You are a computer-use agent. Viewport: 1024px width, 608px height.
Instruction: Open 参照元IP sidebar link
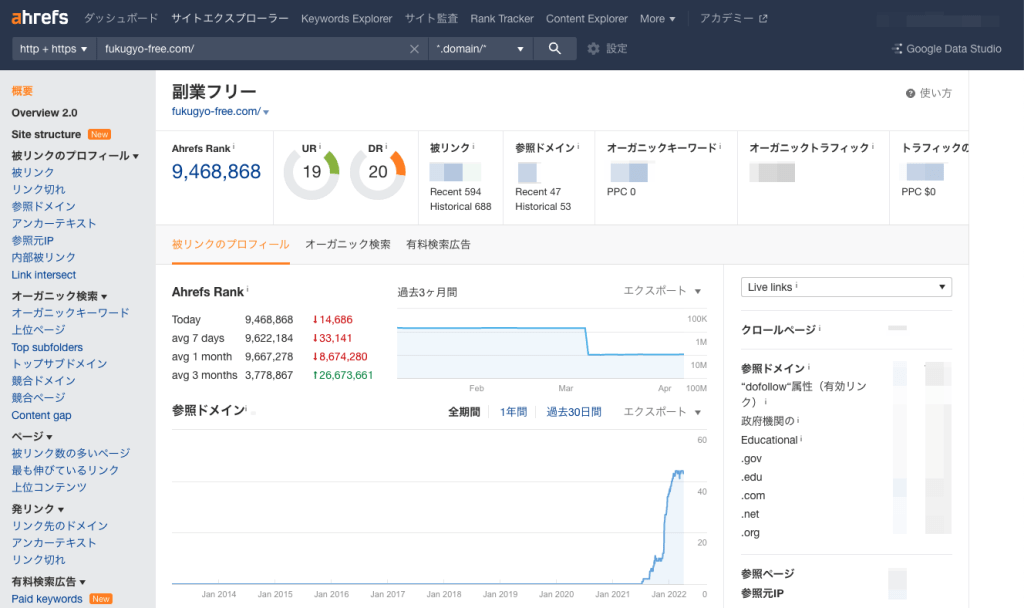(33, 240)
